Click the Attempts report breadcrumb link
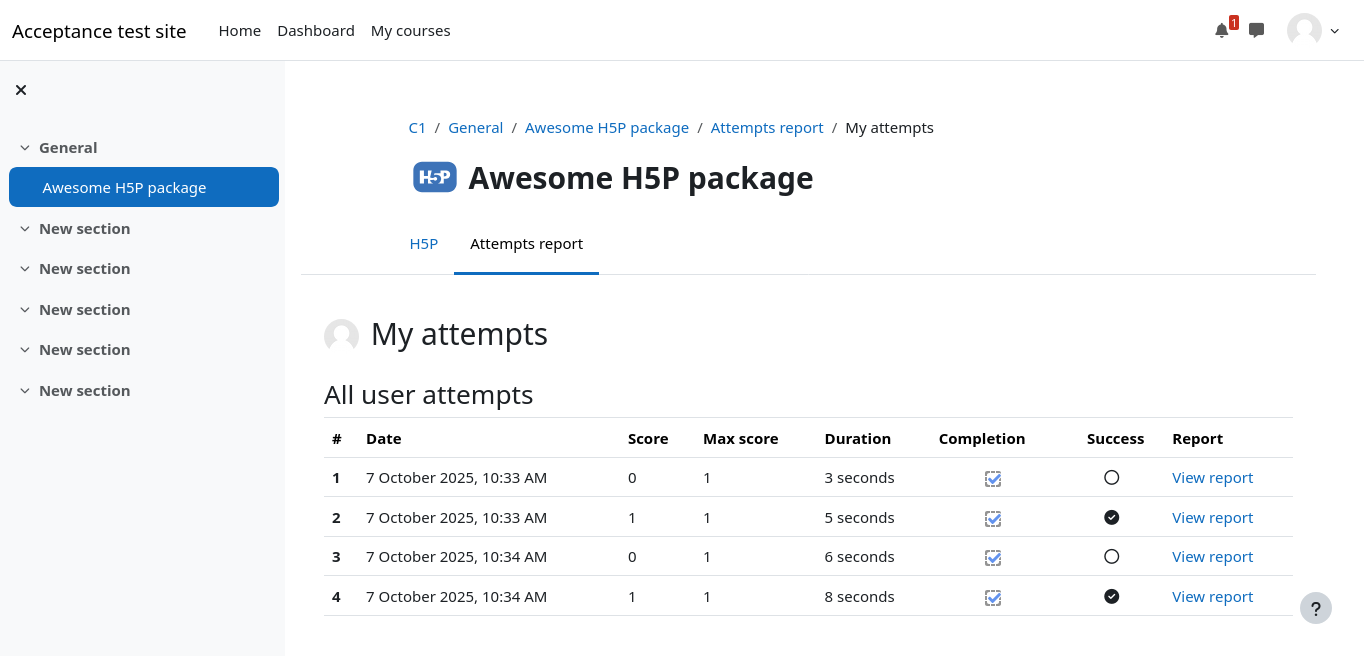 pos(767,128)
